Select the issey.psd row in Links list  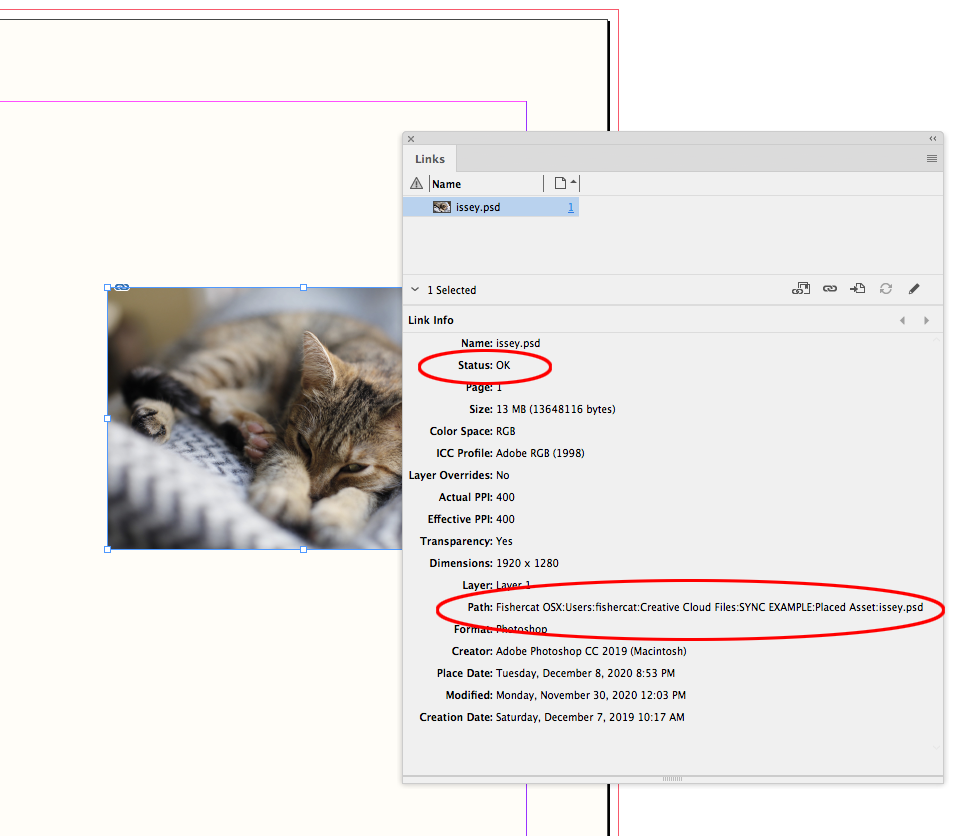coord(490,207)
